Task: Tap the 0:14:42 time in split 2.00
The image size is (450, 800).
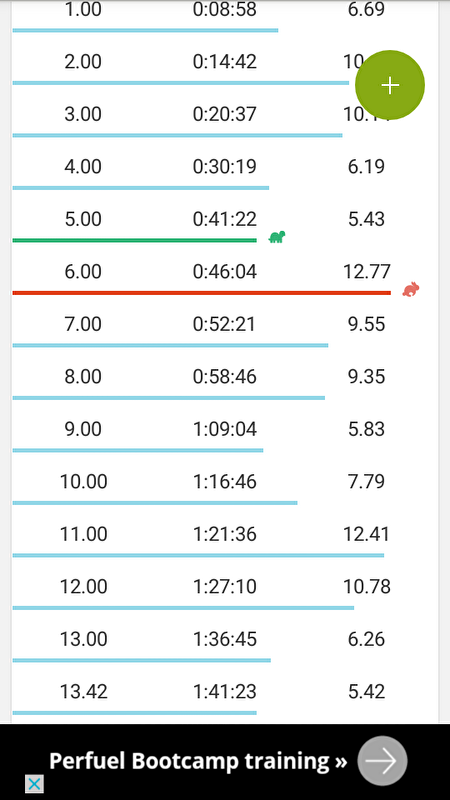Action: point(224,62)
